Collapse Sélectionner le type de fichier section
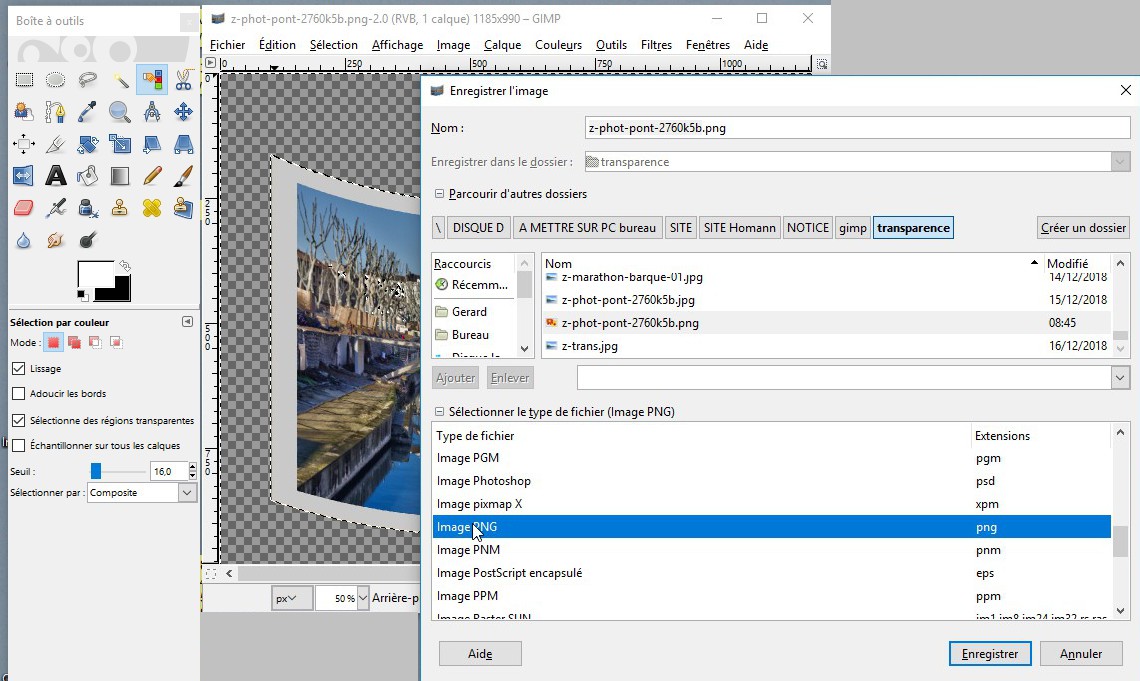The image size is (1140, 681). tap(439, 412)
